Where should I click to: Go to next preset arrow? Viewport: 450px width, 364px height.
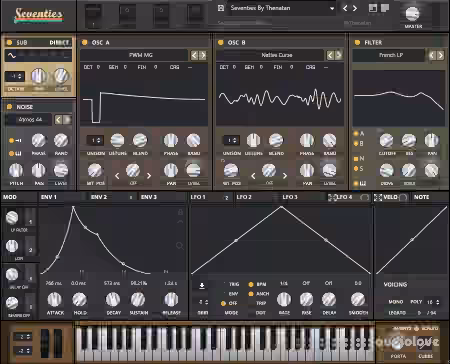(x=355, y=8)
